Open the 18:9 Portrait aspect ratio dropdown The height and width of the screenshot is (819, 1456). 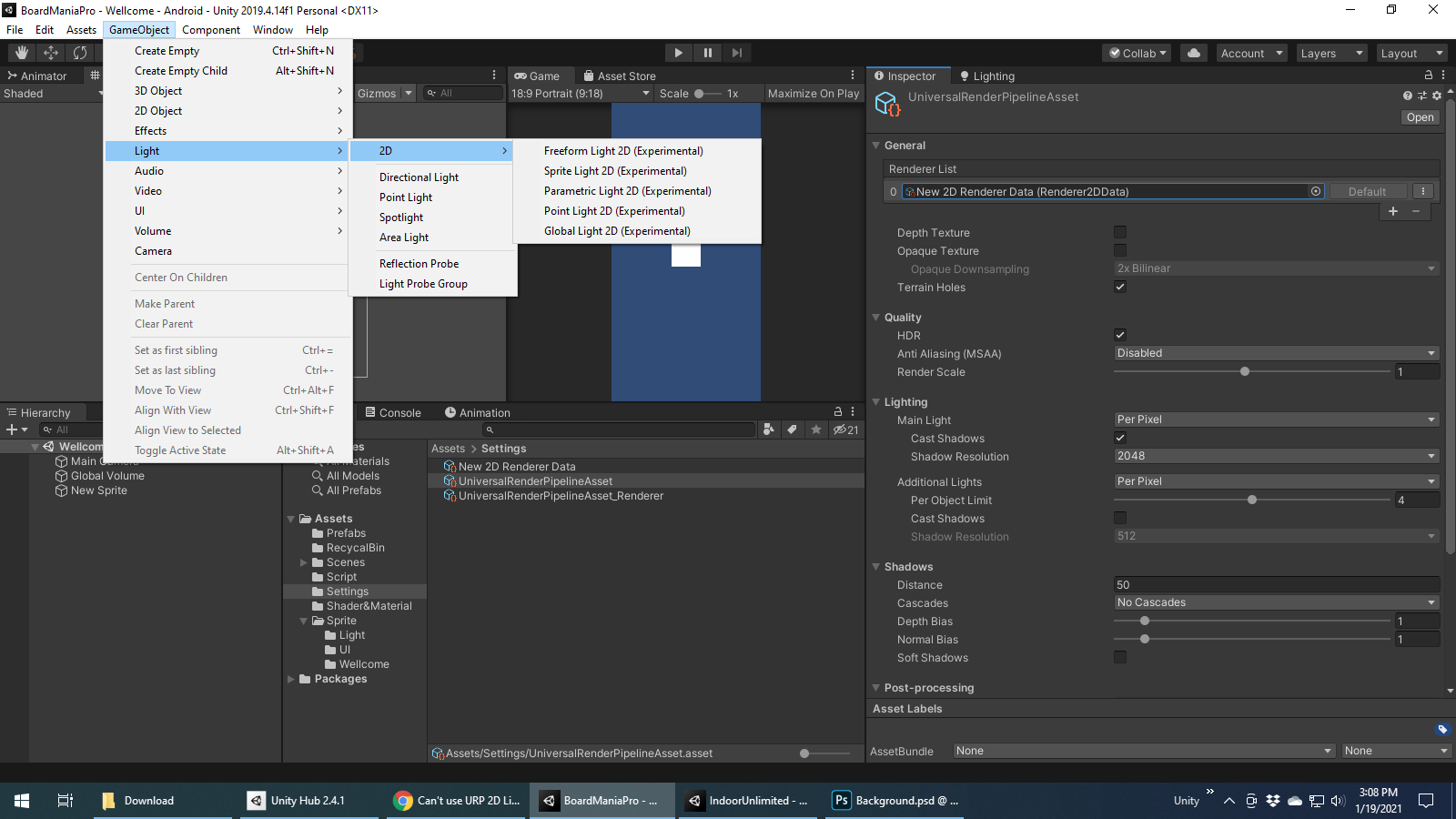coord(580,93)
